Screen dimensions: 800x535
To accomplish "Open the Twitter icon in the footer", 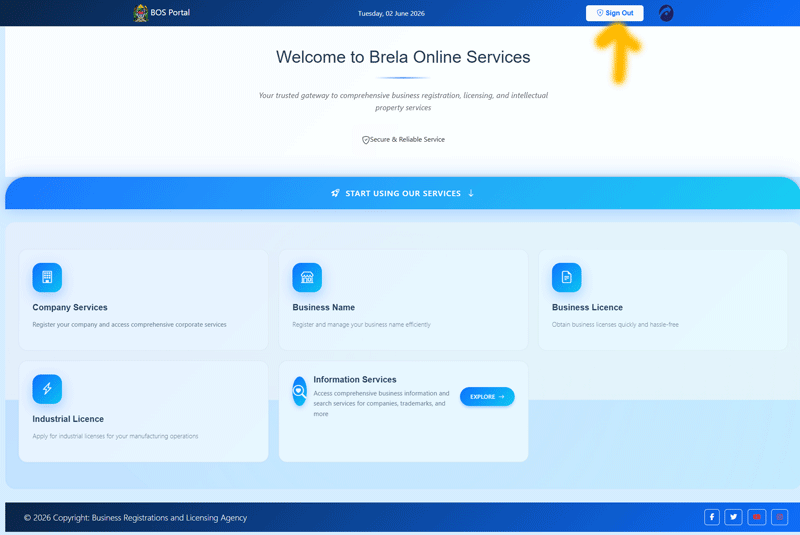I will coord(733,517).
